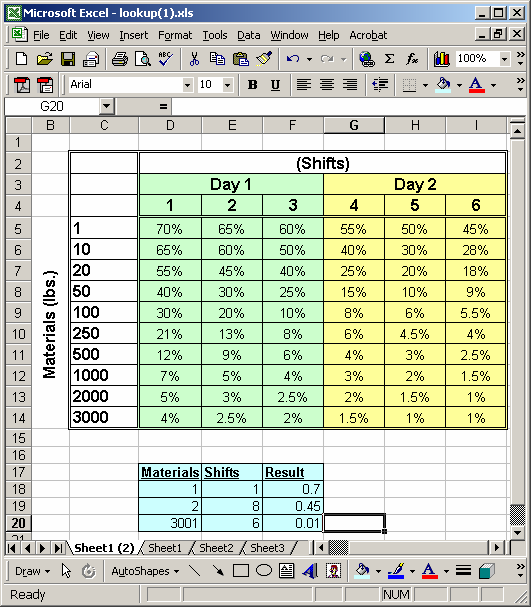Expand the Name Box dropdown arrow
This screenshot has height=607, width=531.
point(106,106)
